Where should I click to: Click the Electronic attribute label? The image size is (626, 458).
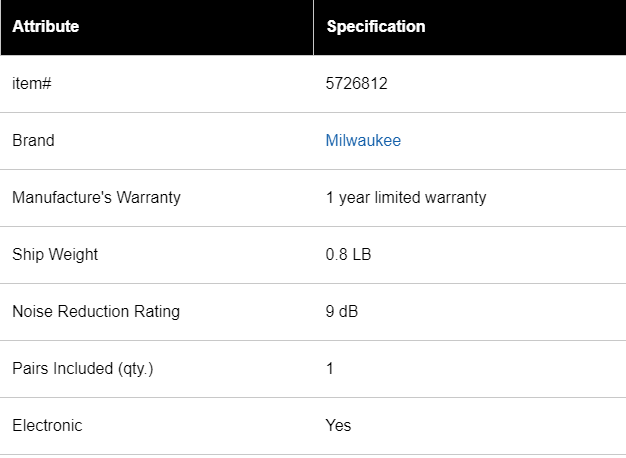click(x=47, y=426)
